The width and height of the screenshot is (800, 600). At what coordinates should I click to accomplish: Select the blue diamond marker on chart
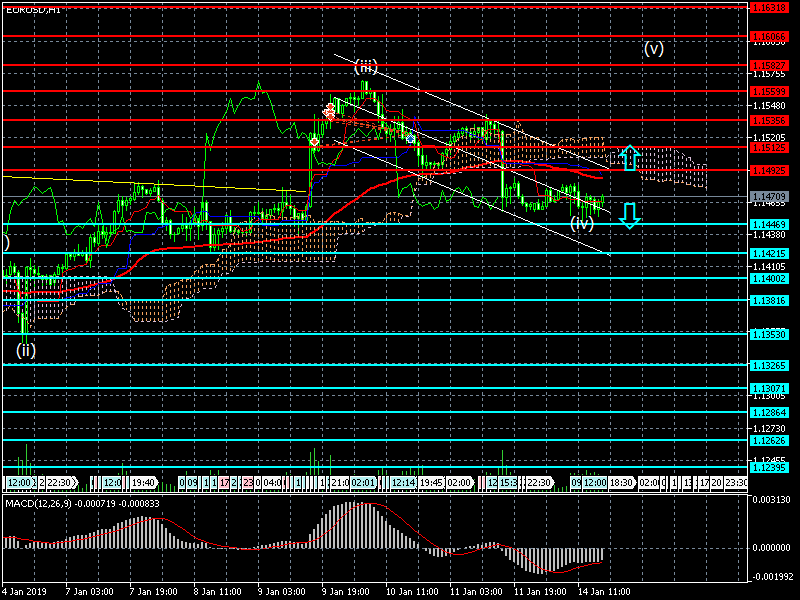click(411, 138)
